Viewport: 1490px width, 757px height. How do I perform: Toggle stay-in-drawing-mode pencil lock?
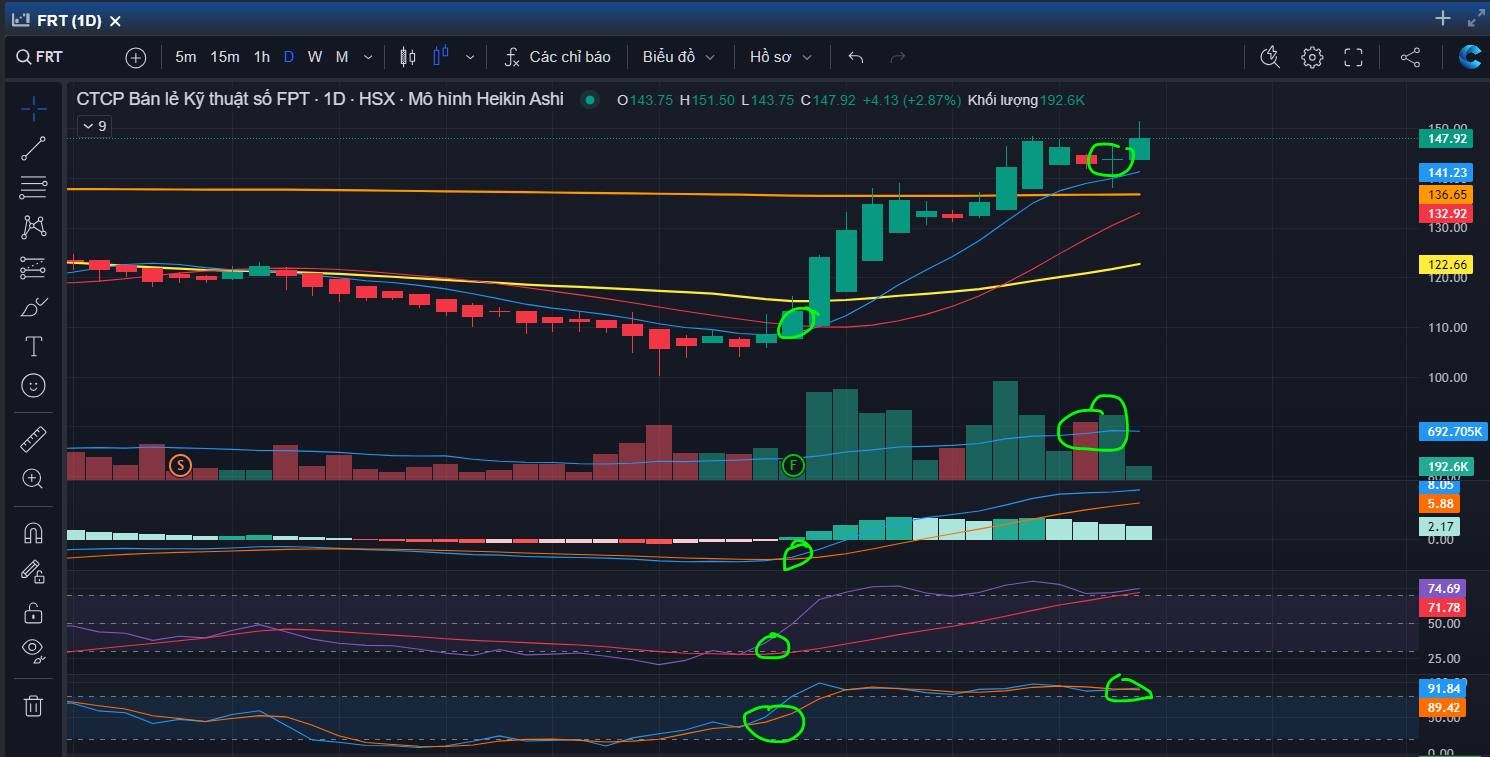[x=34, y=572]
